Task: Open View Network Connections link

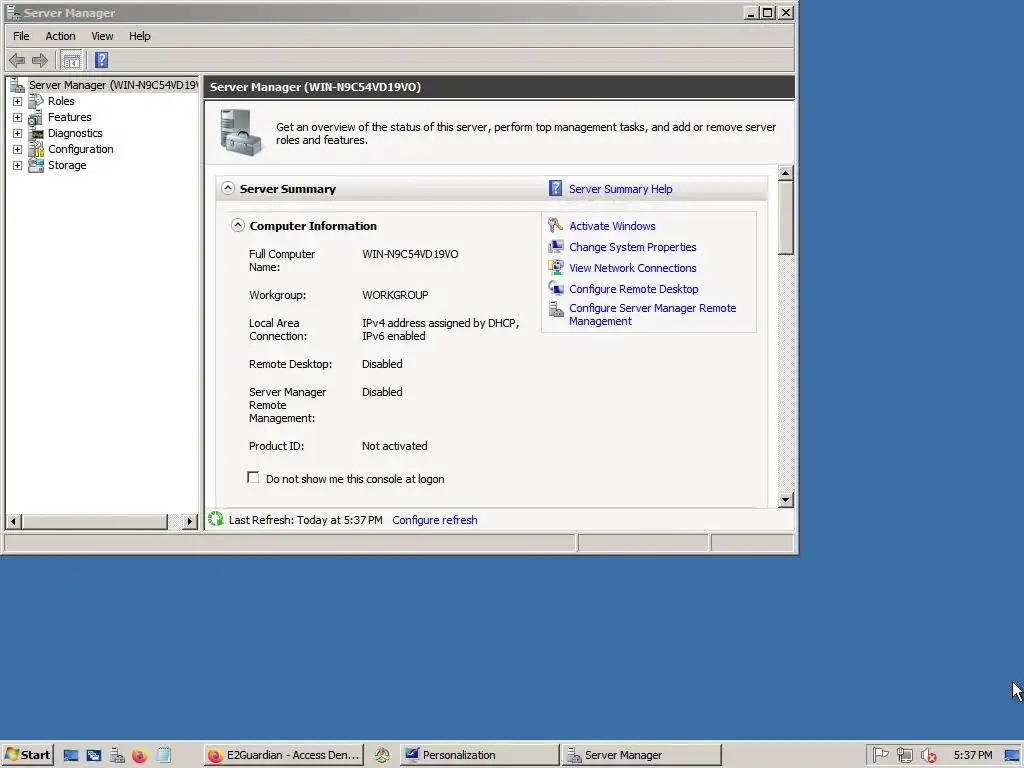Action: 632,268
